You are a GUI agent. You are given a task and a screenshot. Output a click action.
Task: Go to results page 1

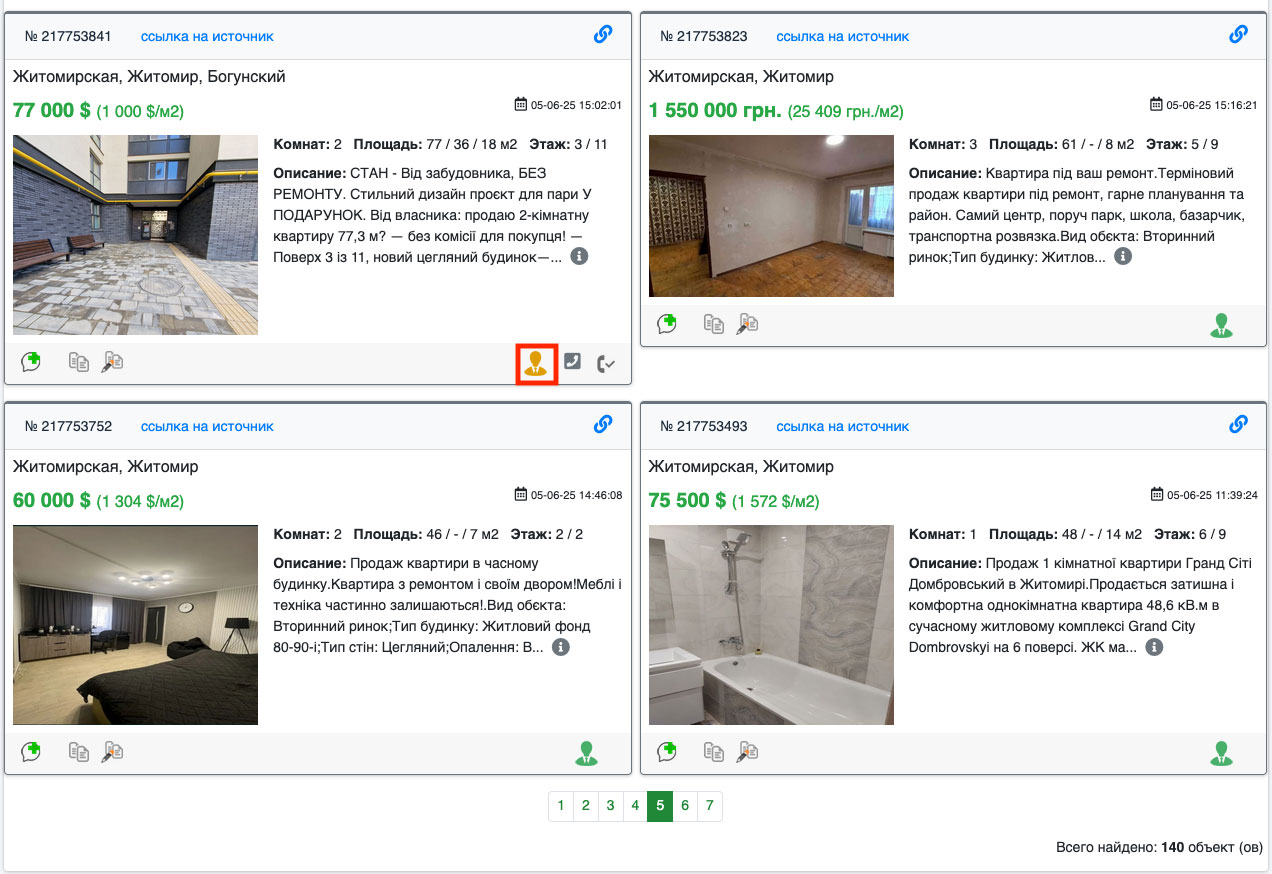pyautogui.click(x=561, y=805)
